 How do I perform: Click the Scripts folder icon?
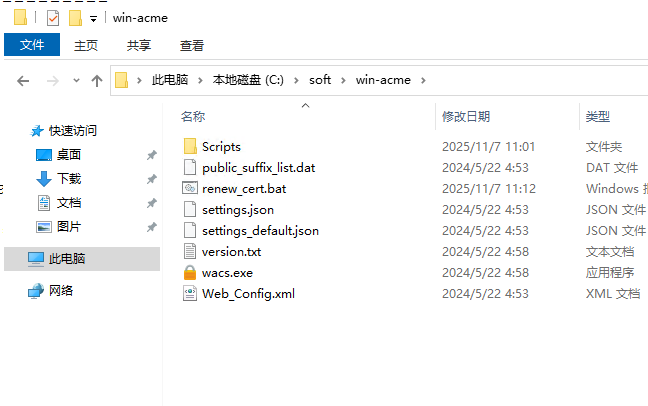pos(190,147)
